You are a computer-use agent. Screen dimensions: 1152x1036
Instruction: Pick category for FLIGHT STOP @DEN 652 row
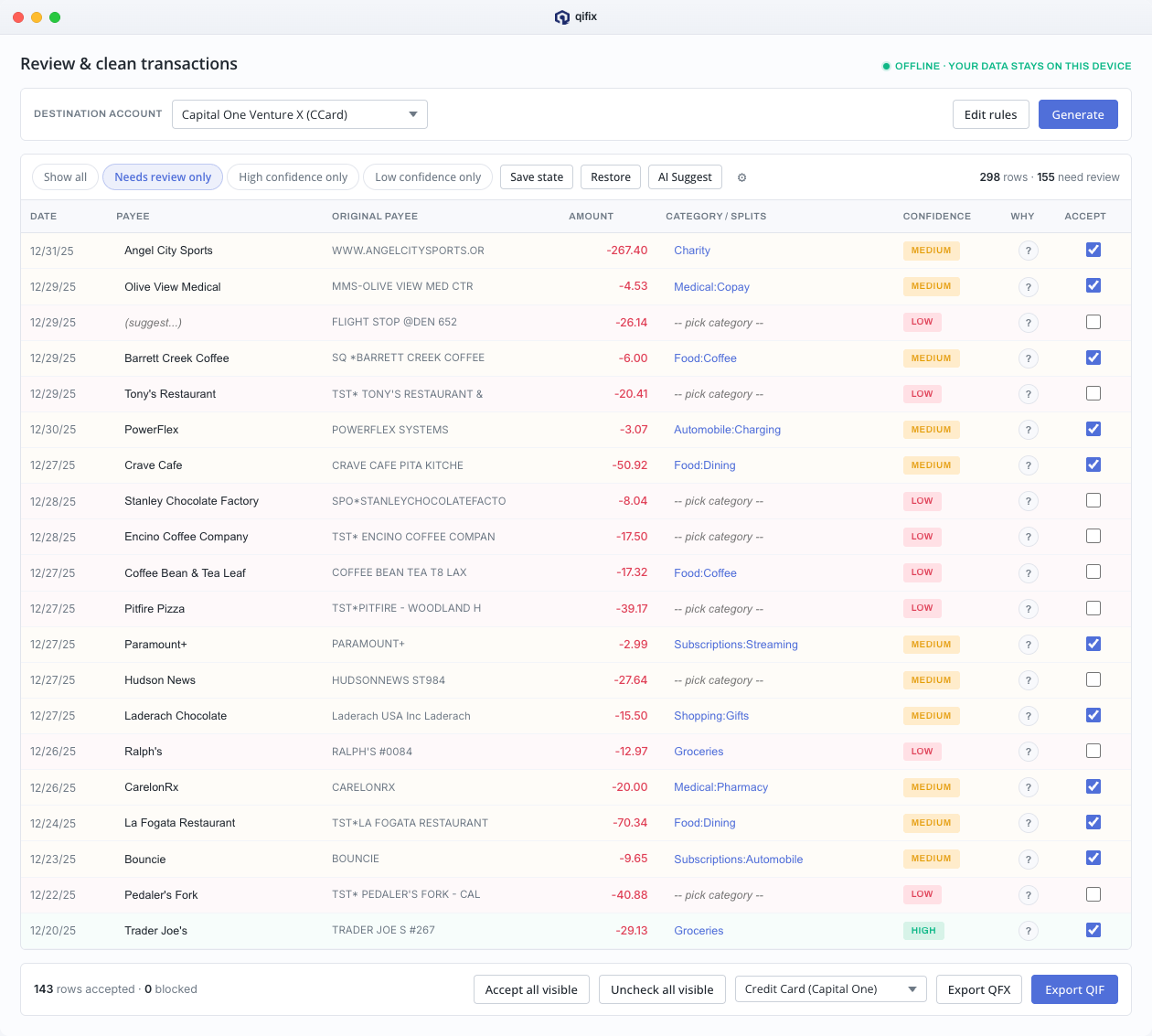point(719,323)
